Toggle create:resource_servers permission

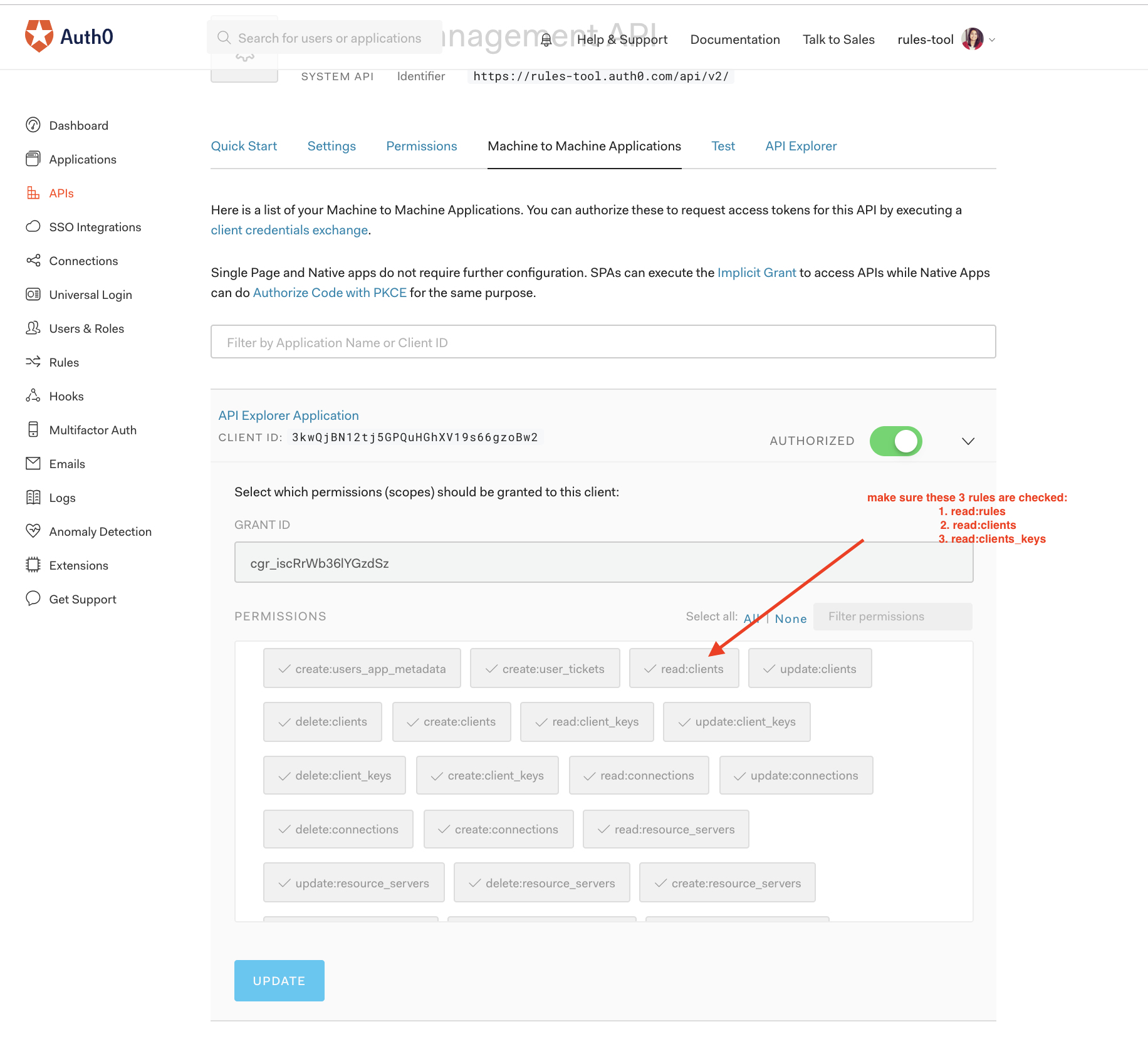(728, 883)
